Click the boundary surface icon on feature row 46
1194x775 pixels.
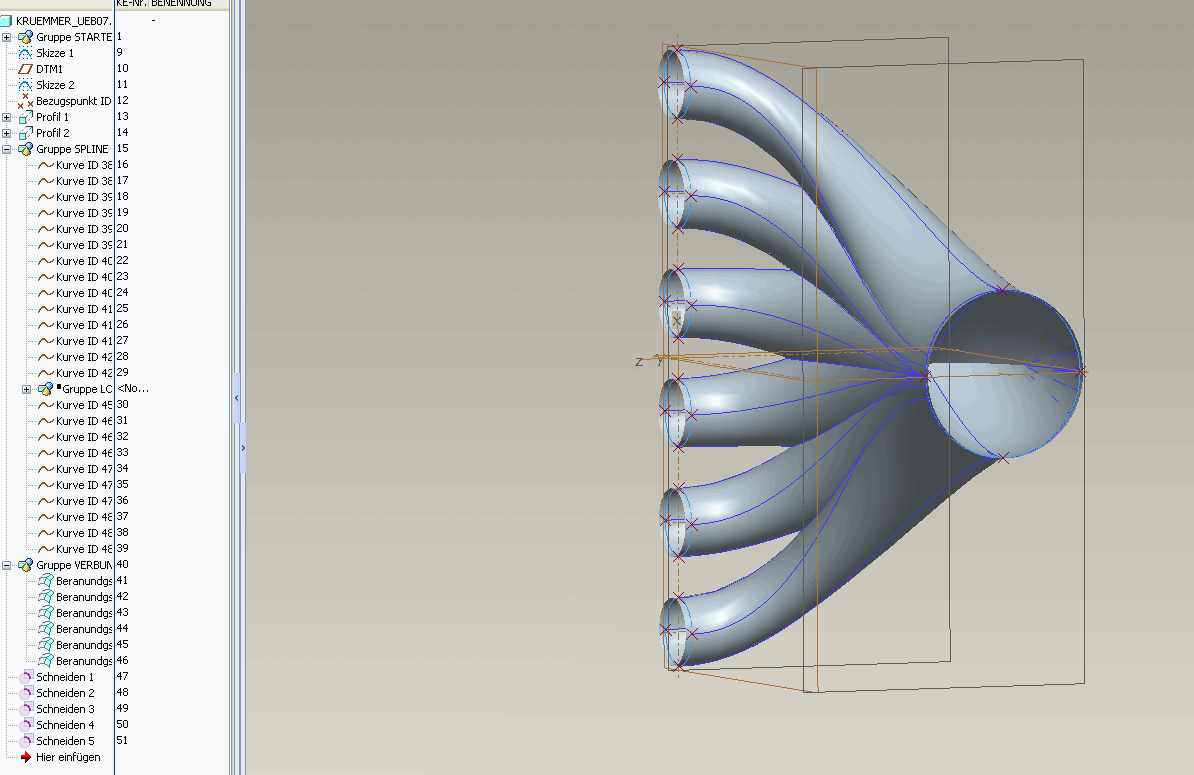[x=46, y=661]
